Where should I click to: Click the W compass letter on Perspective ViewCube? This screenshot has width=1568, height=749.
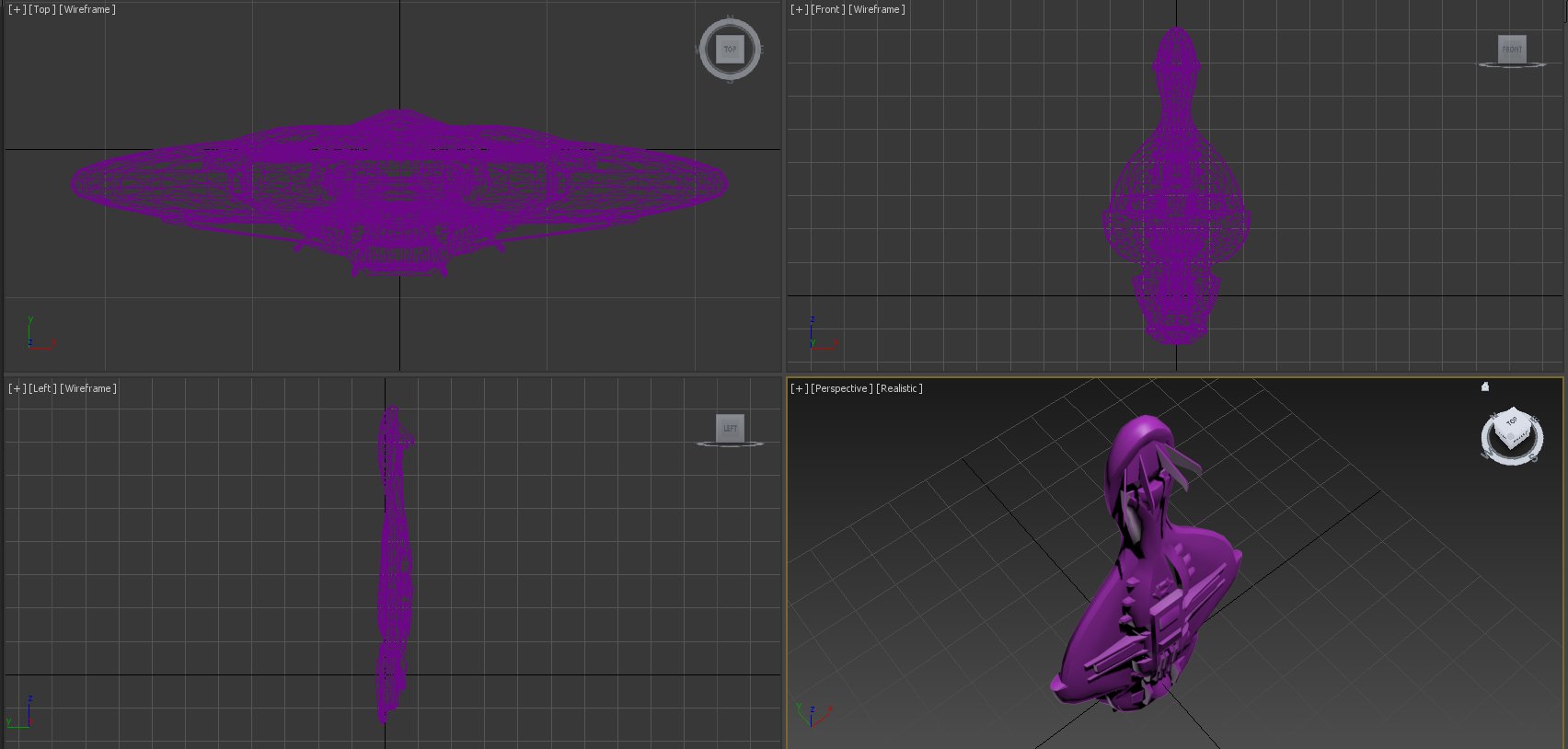pyautogui.click(x=1487, y=455)
